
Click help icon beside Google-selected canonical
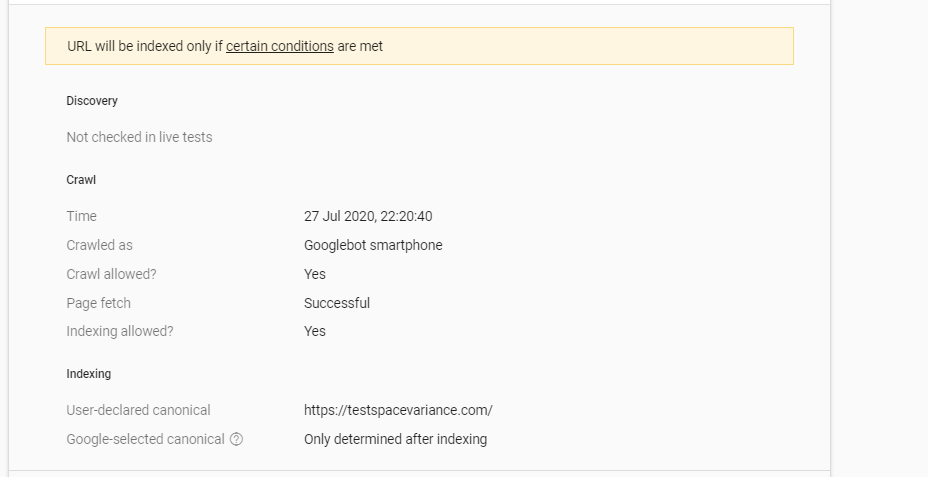tap(236, 439)
